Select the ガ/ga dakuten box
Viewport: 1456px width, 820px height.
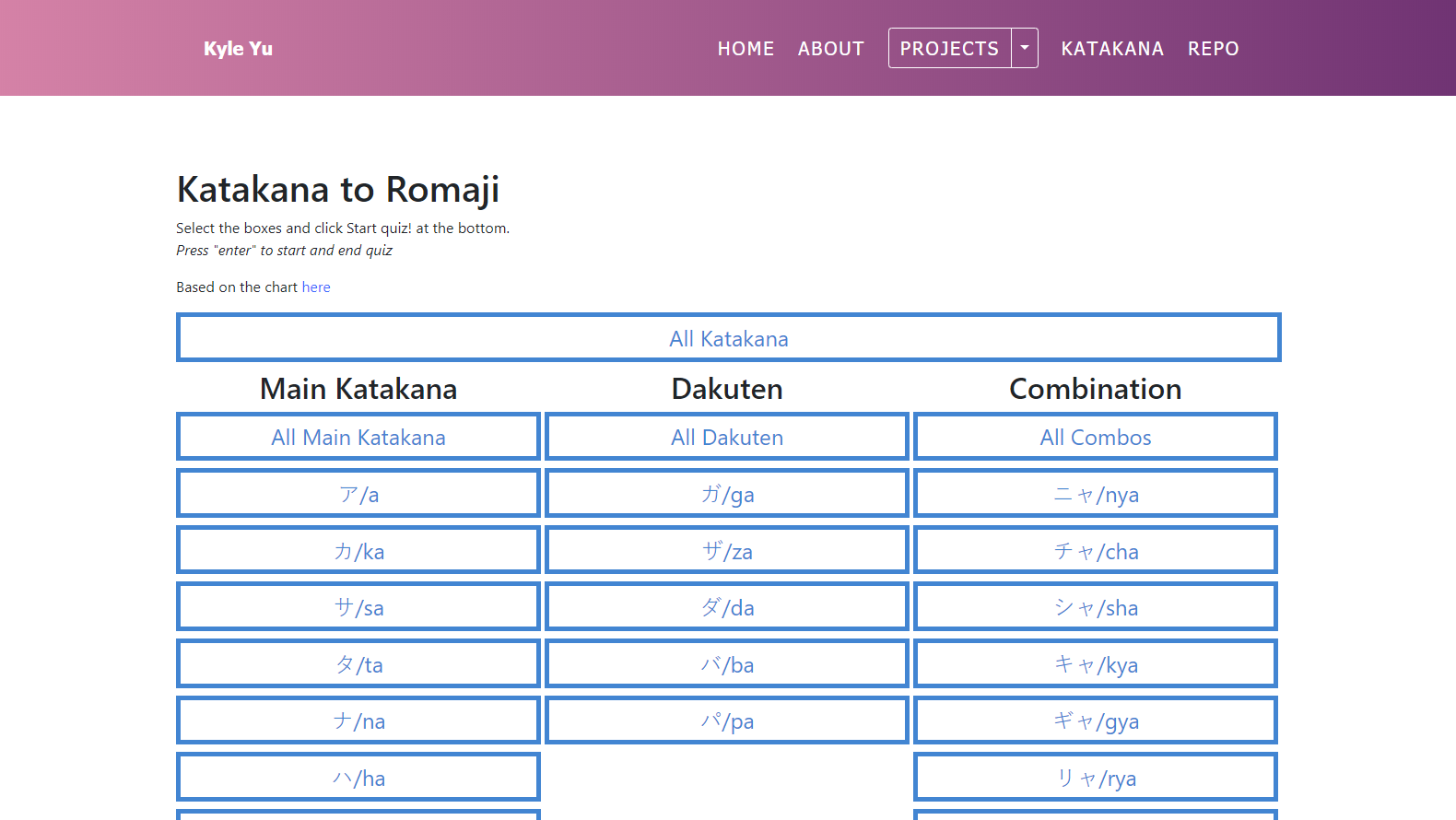[x=727, y=494]
